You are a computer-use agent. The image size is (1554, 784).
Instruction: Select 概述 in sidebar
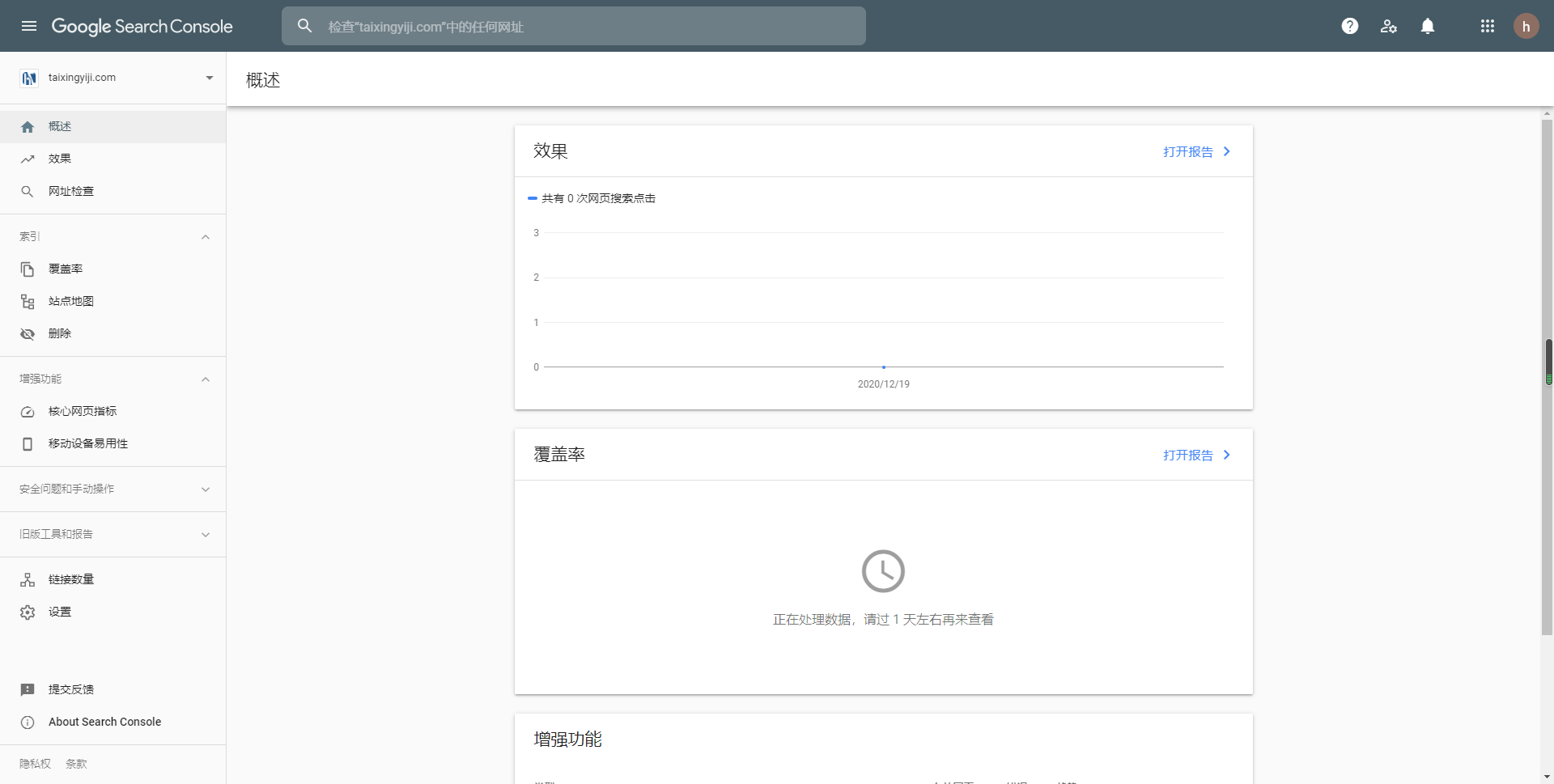click(113, 126)
